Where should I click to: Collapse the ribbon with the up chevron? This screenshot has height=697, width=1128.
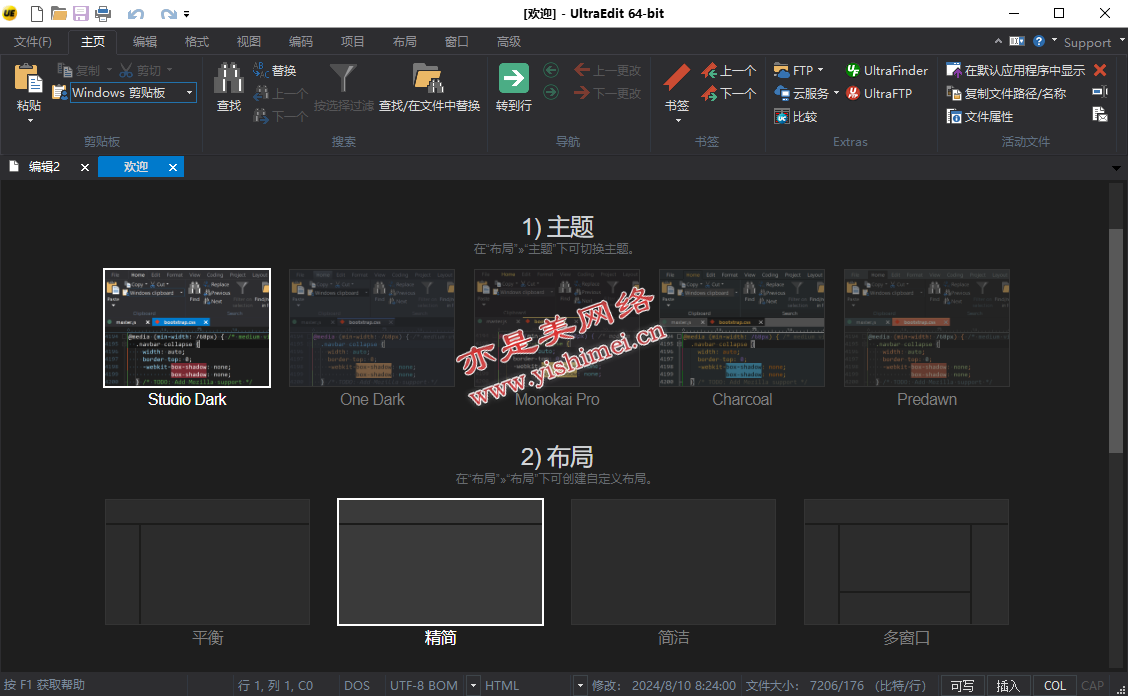pos(998,41)
